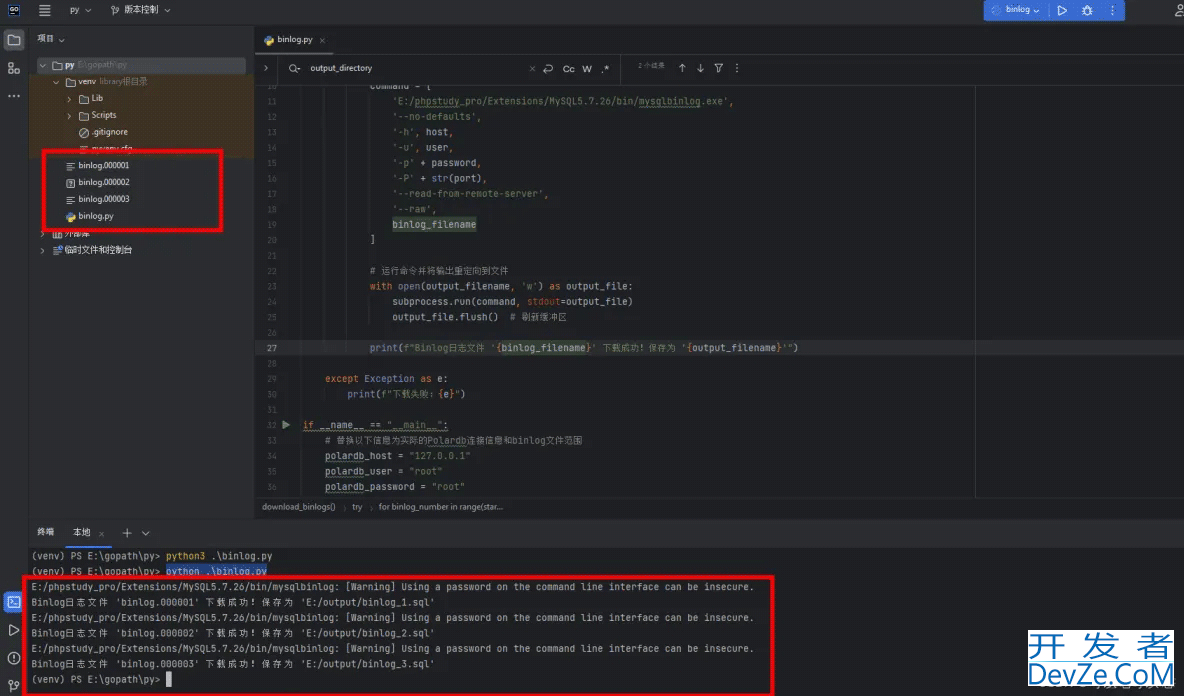This screenshot has height=696, width=1184.
Task: Go to next search occurrence
Action: 700,68
